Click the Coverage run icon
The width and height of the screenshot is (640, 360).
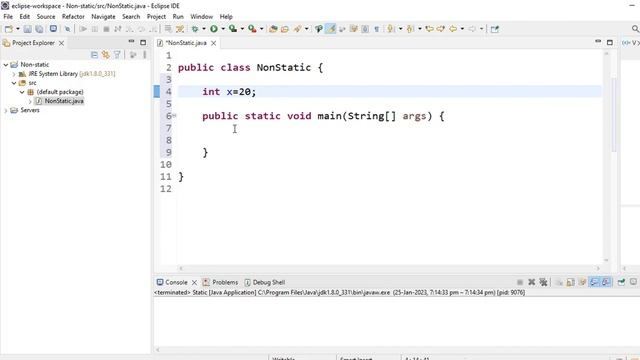coord(233,29)
